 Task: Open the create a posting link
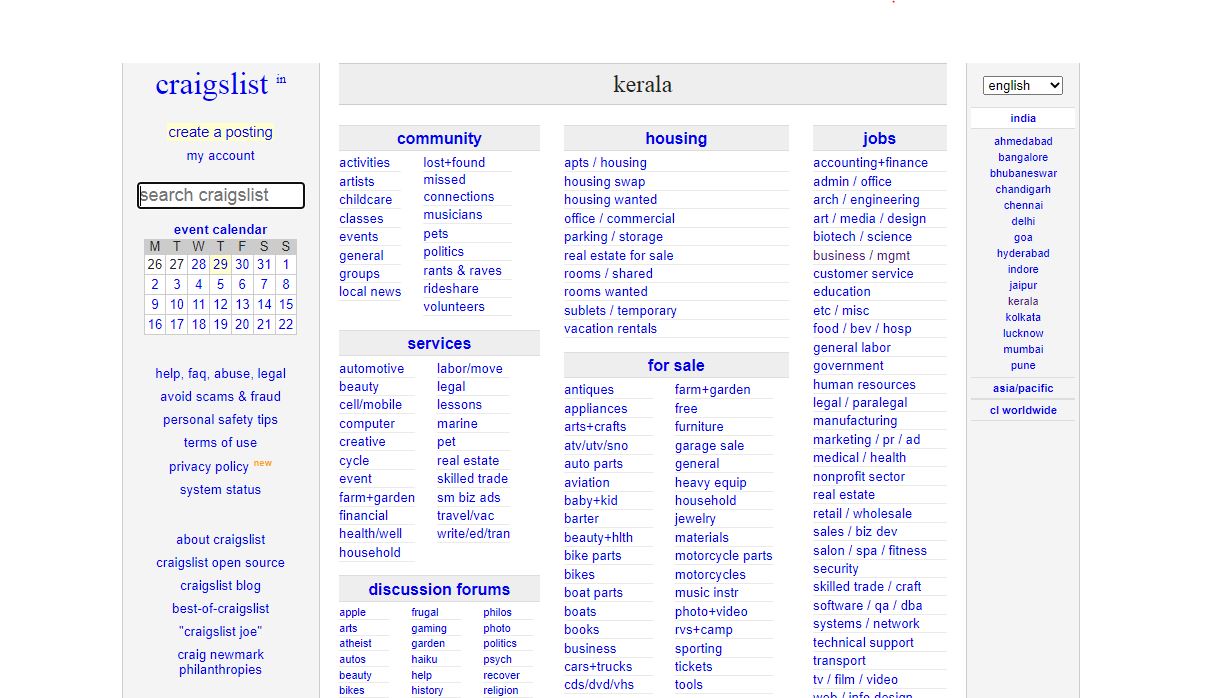coord(220,132)
